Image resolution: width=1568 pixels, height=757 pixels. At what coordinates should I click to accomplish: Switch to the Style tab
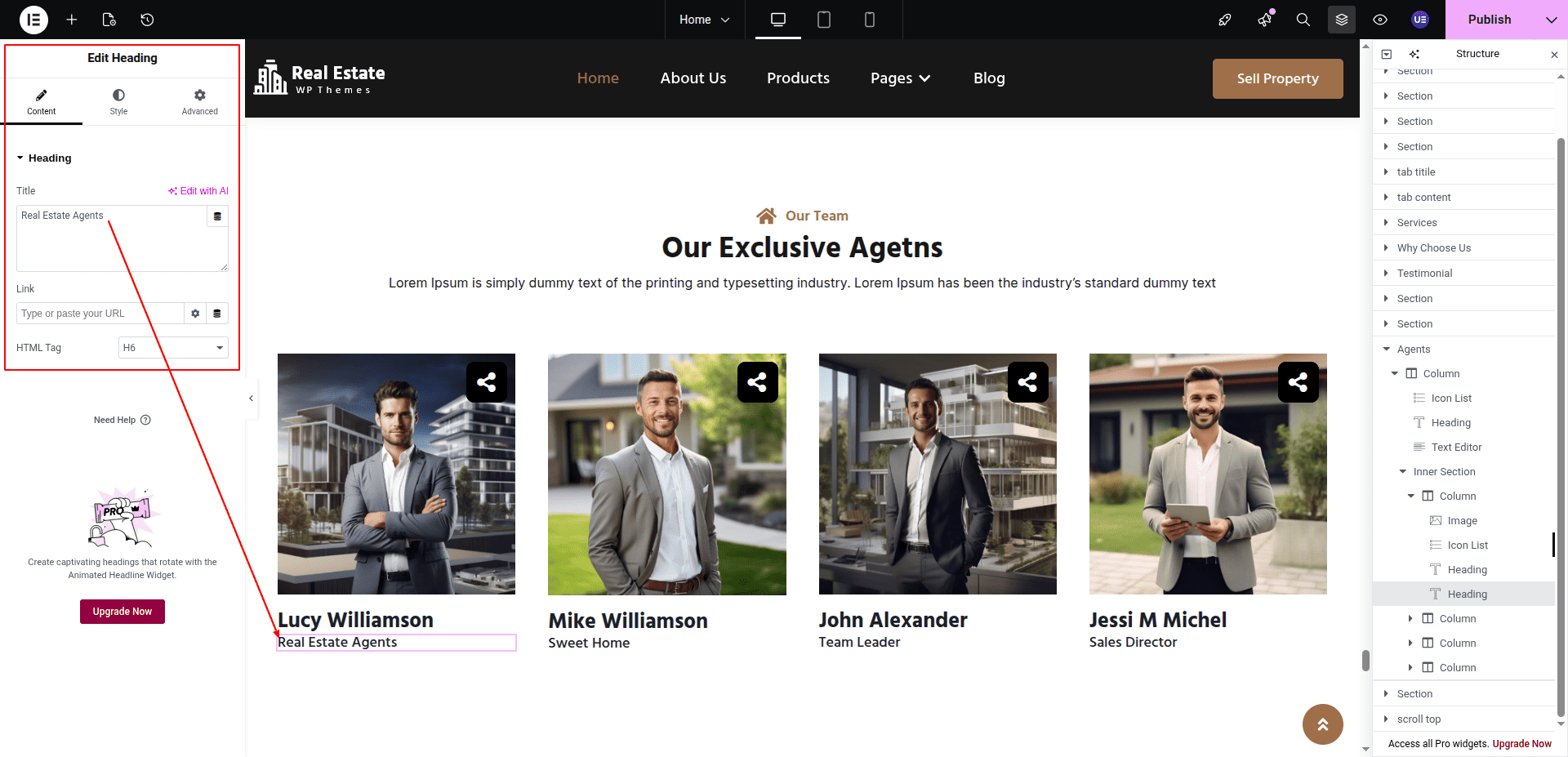(118, 102)
